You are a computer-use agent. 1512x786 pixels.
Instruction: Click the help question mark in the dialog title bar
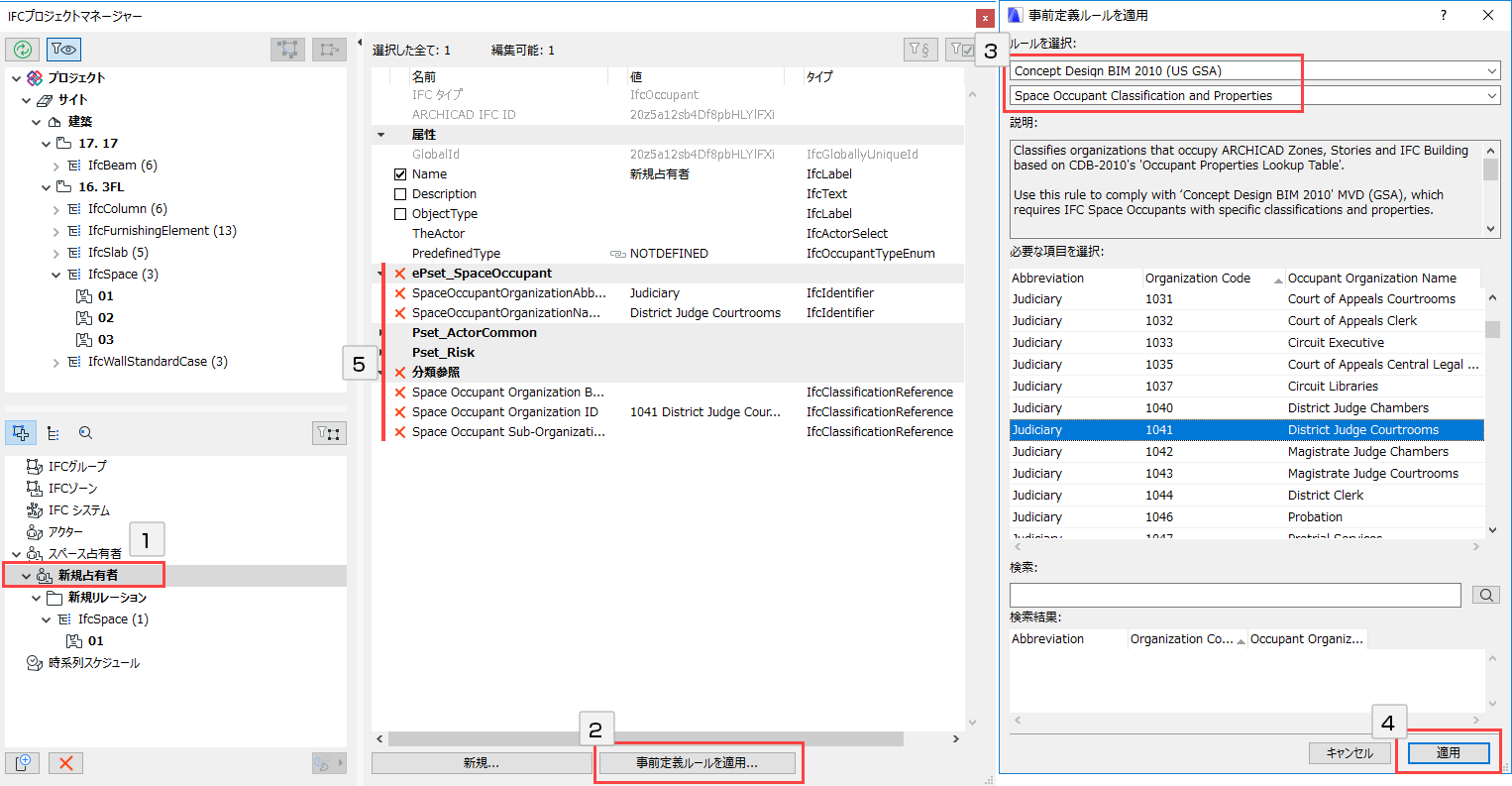point(1444,15)
